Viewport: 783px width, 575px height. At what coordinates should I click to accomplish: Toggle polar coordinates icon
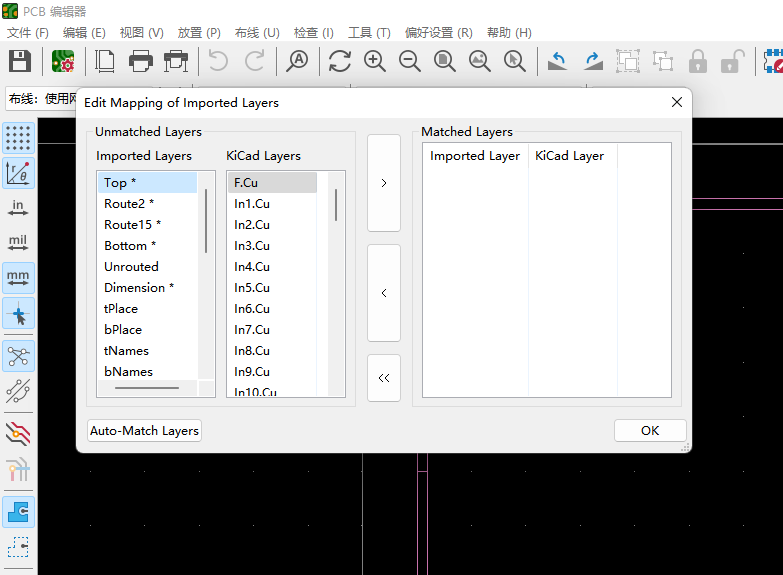pos(18,173)
